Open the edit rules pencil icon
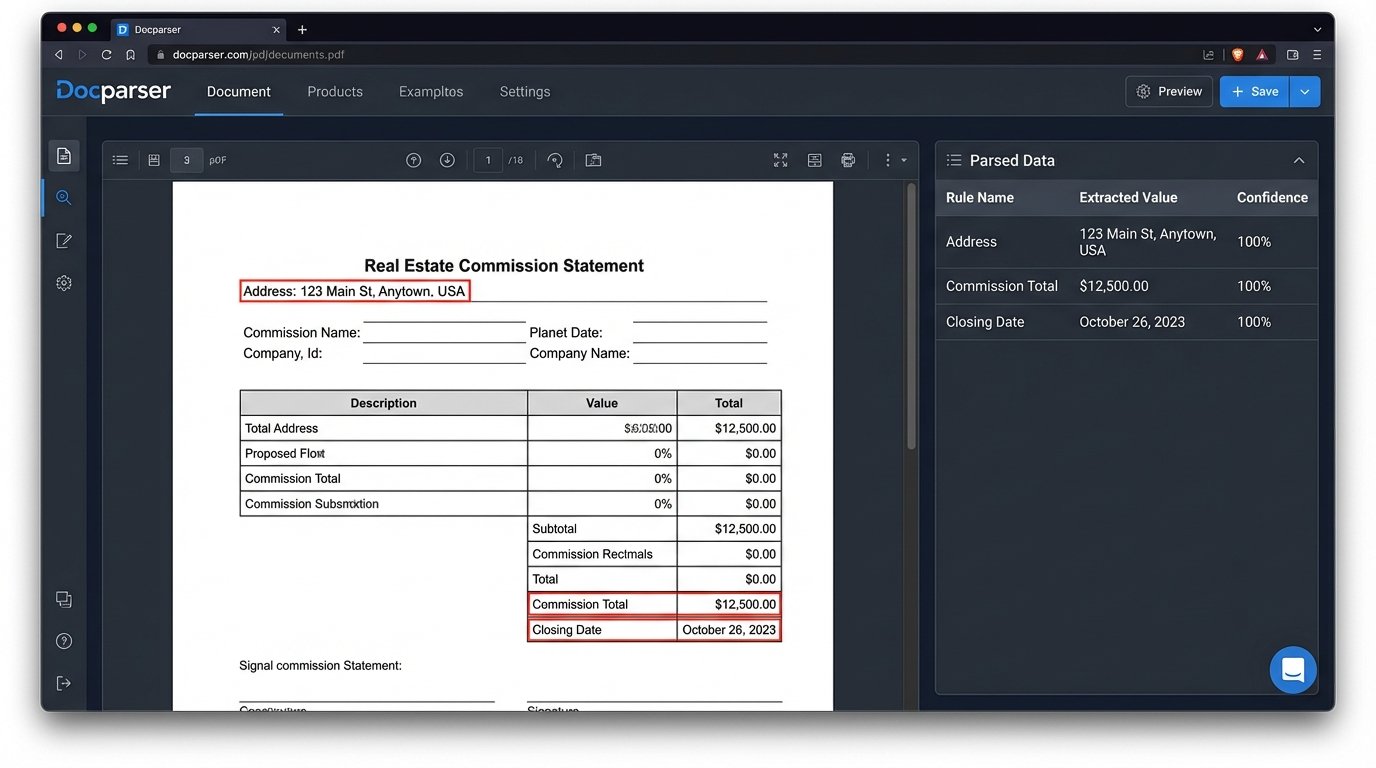 tap(63, 240)
